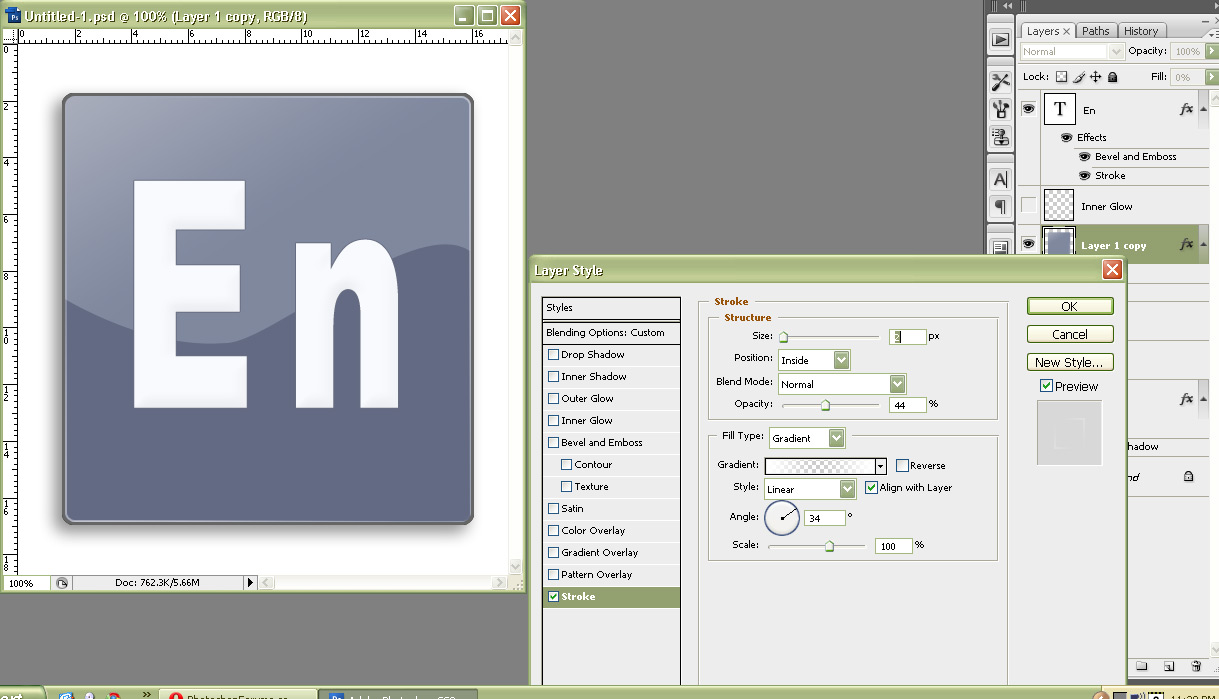Screen dimensions: 1219x699
Task: Open Blending Options: Custom
Action: (x=611, y=332)
